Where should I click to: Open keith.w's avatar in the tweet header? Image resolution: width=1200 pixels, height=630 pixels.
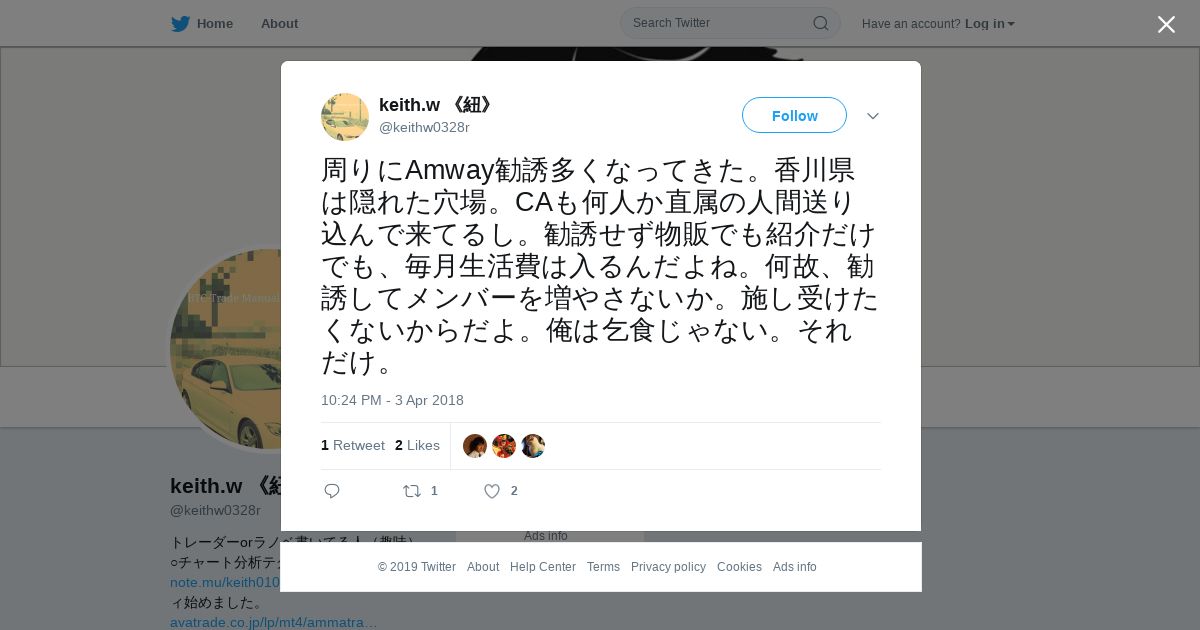tap(345, 117)
